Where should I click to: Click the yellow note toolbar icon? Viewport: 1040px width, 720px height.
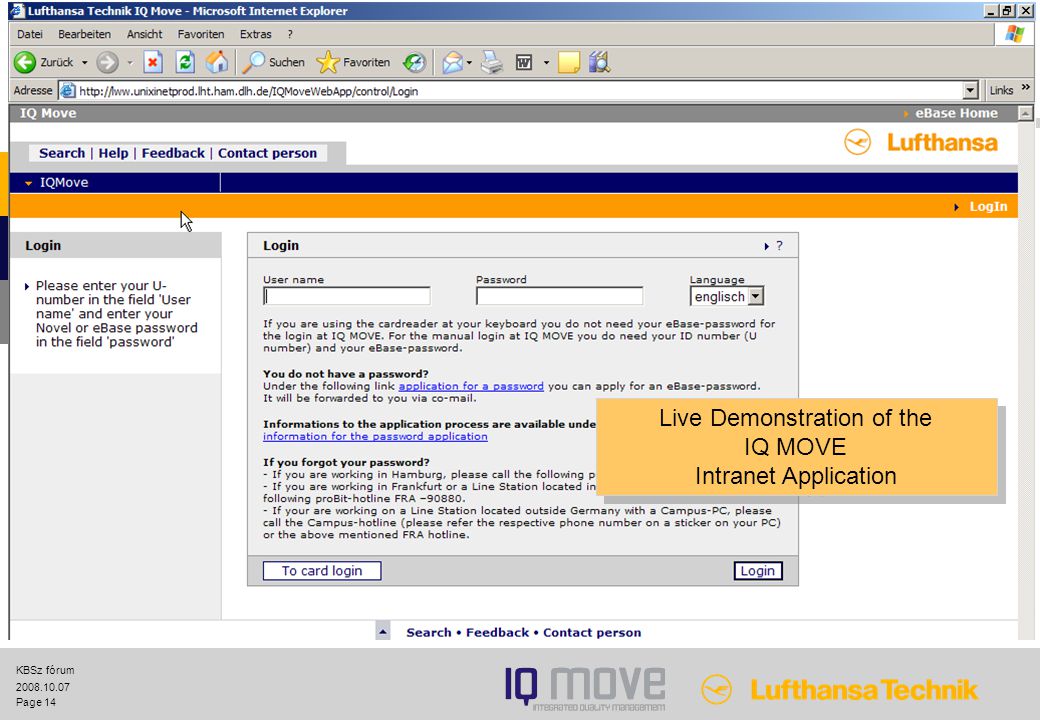[569, 62]
